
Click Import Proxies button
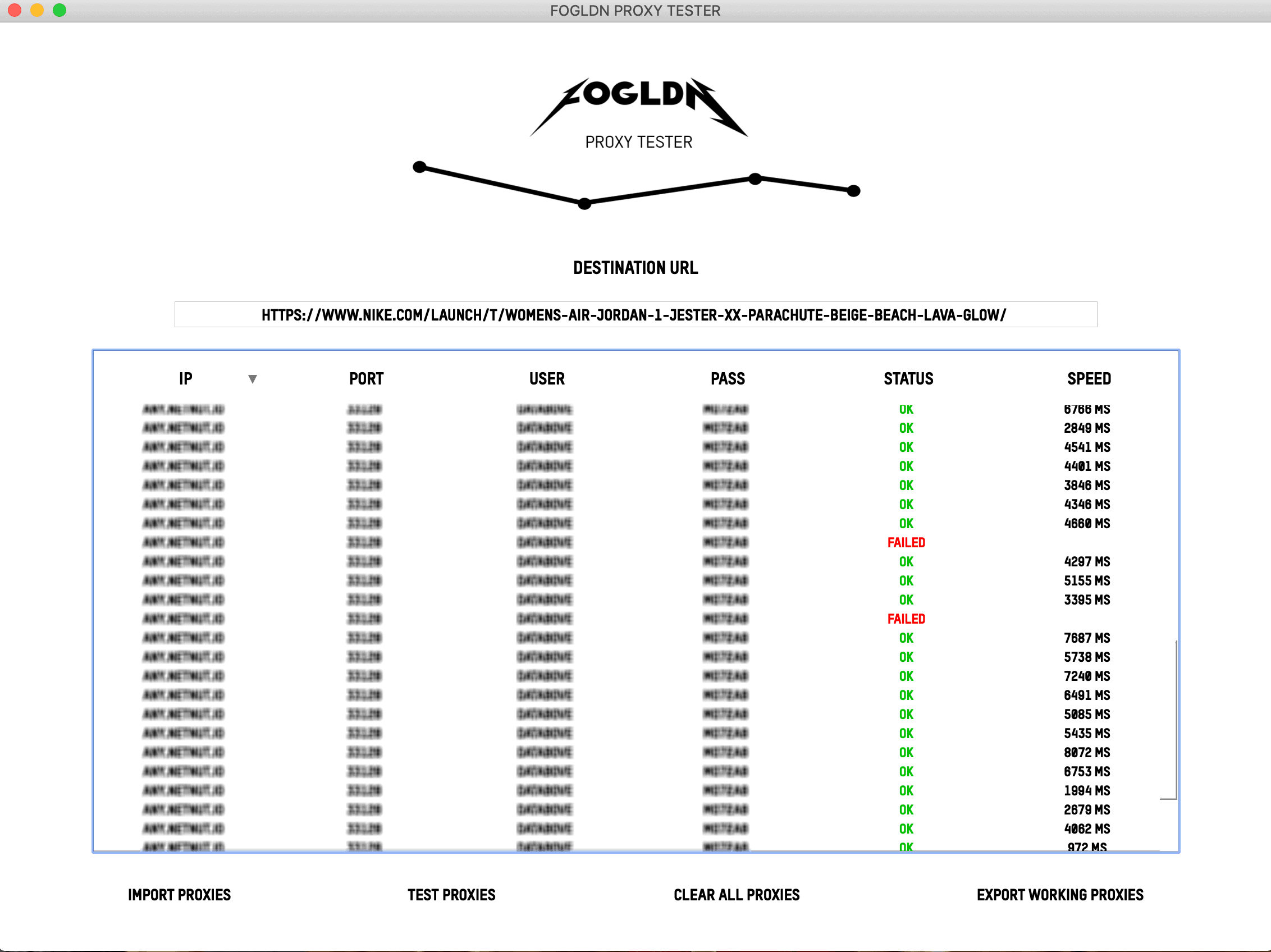coord(179,895)
